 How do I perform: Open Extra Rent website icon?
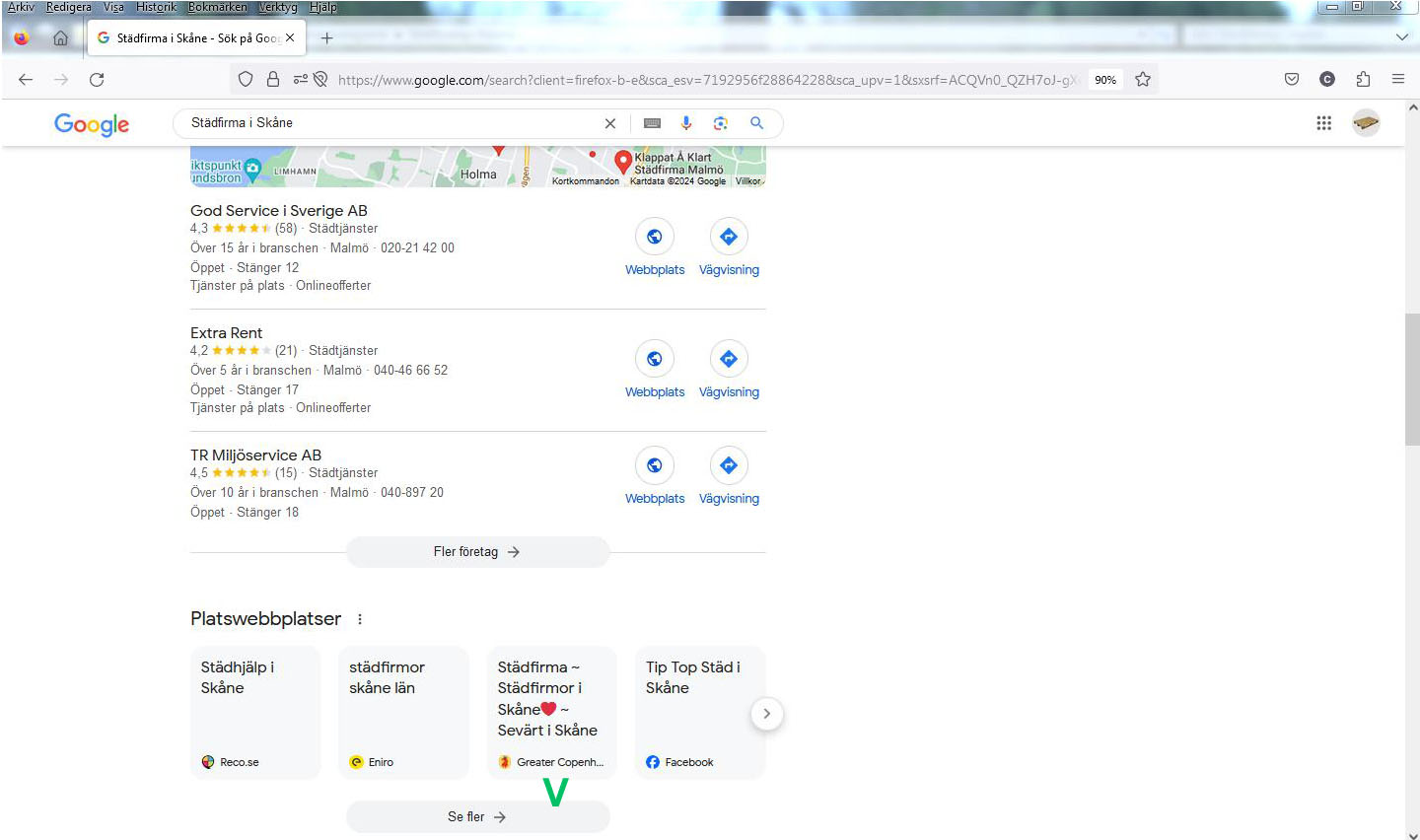coord(655,359)
